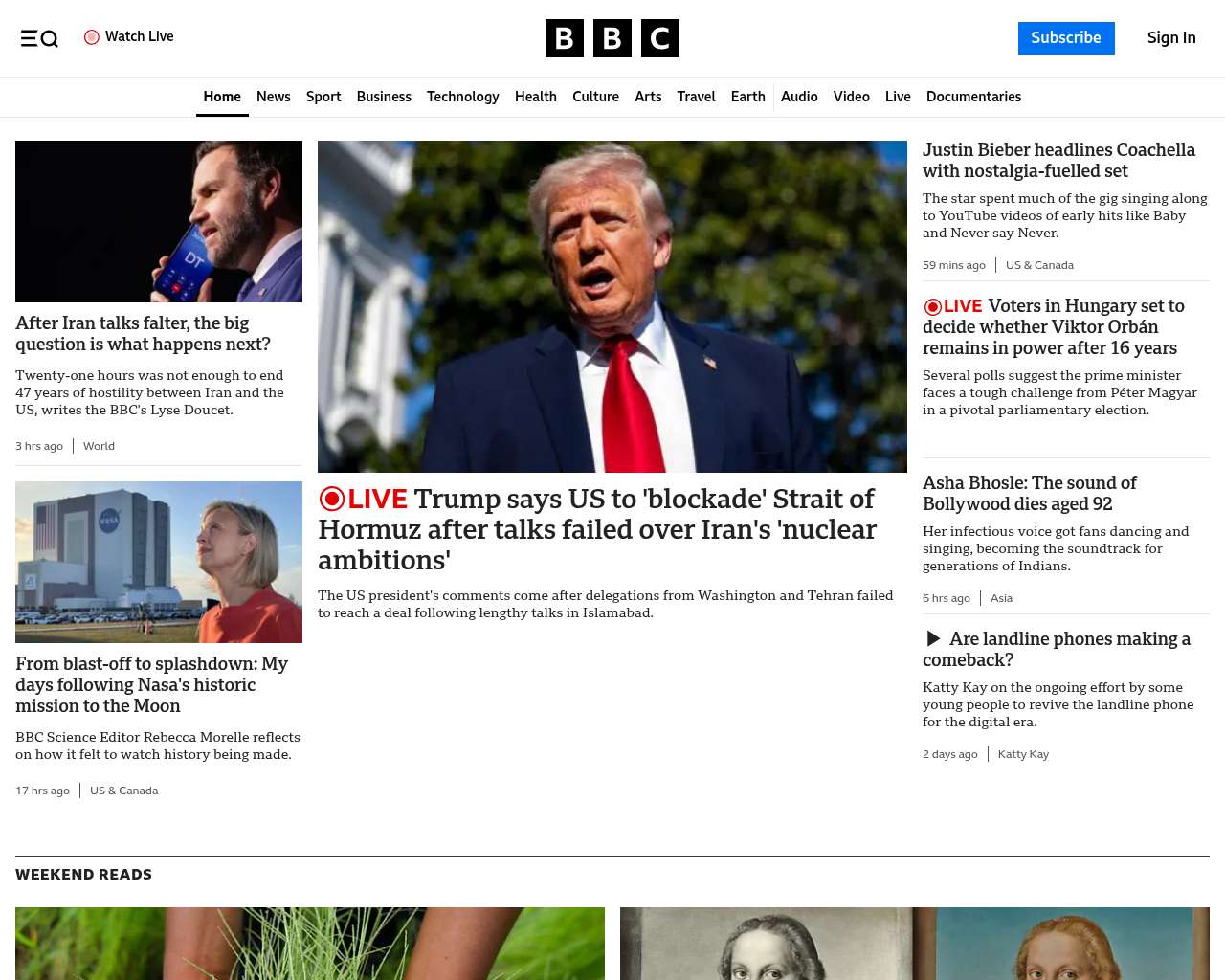The image size is (1225, 980).
Task: Open the Nasa building story thumbnail
Action: 159,562
